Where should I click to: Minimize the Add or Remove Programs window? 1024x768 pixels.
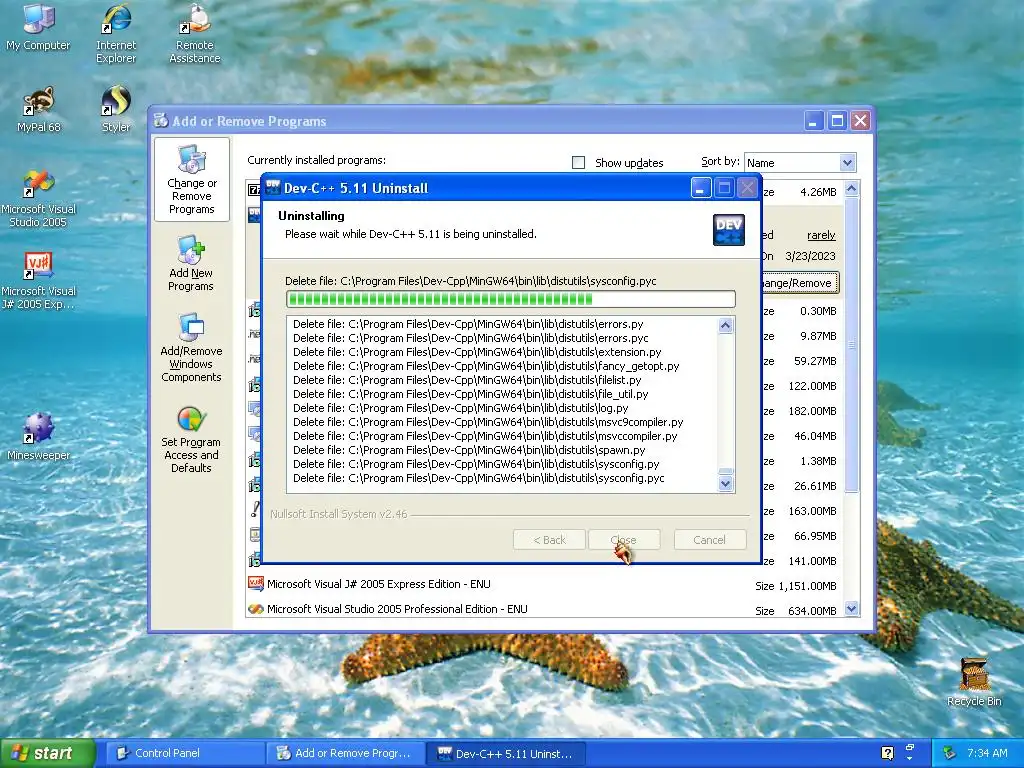(x=813, y=121)
